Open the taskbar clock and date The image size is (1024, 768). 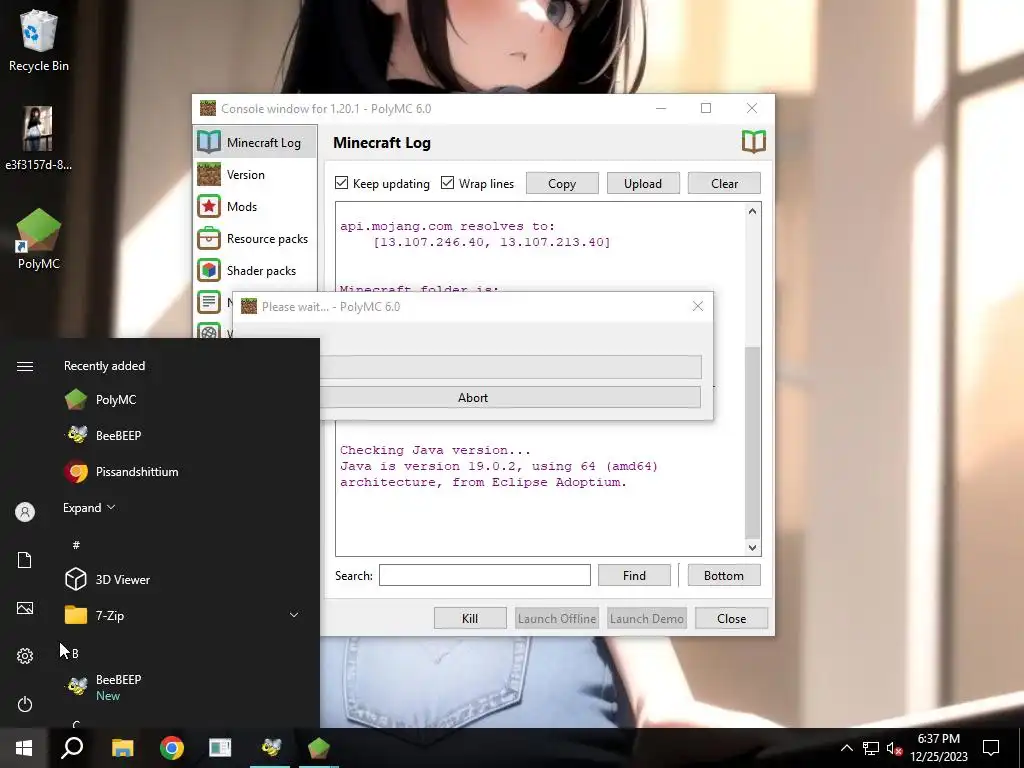pyautogui.click(x=938, y=748)
